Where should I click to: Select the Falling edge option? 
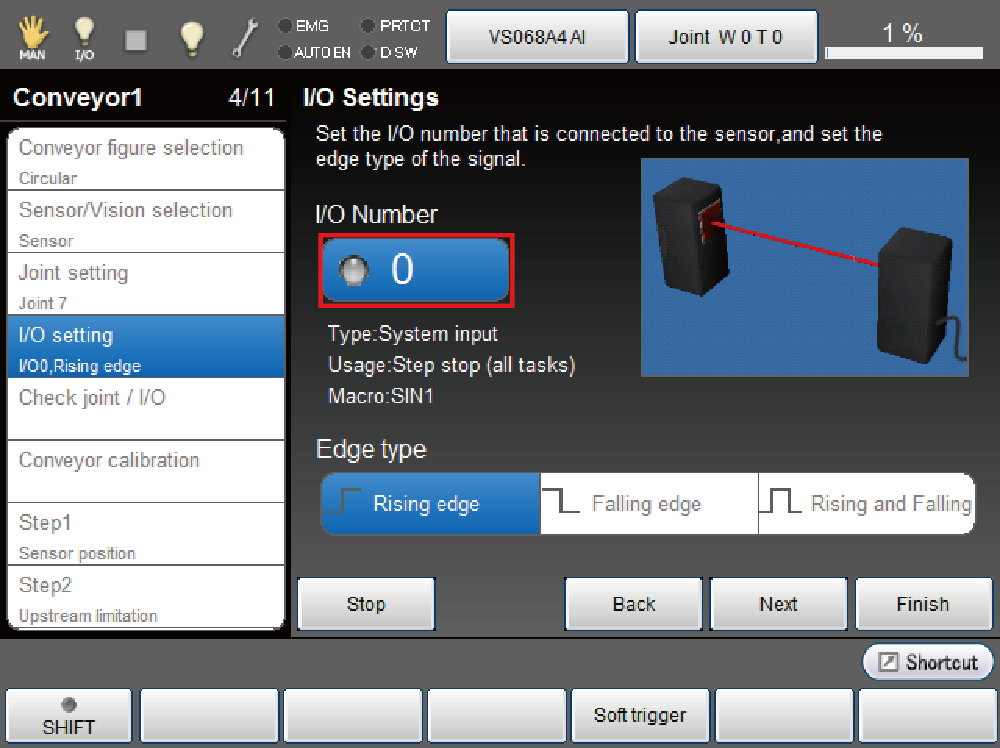(649, 504)
